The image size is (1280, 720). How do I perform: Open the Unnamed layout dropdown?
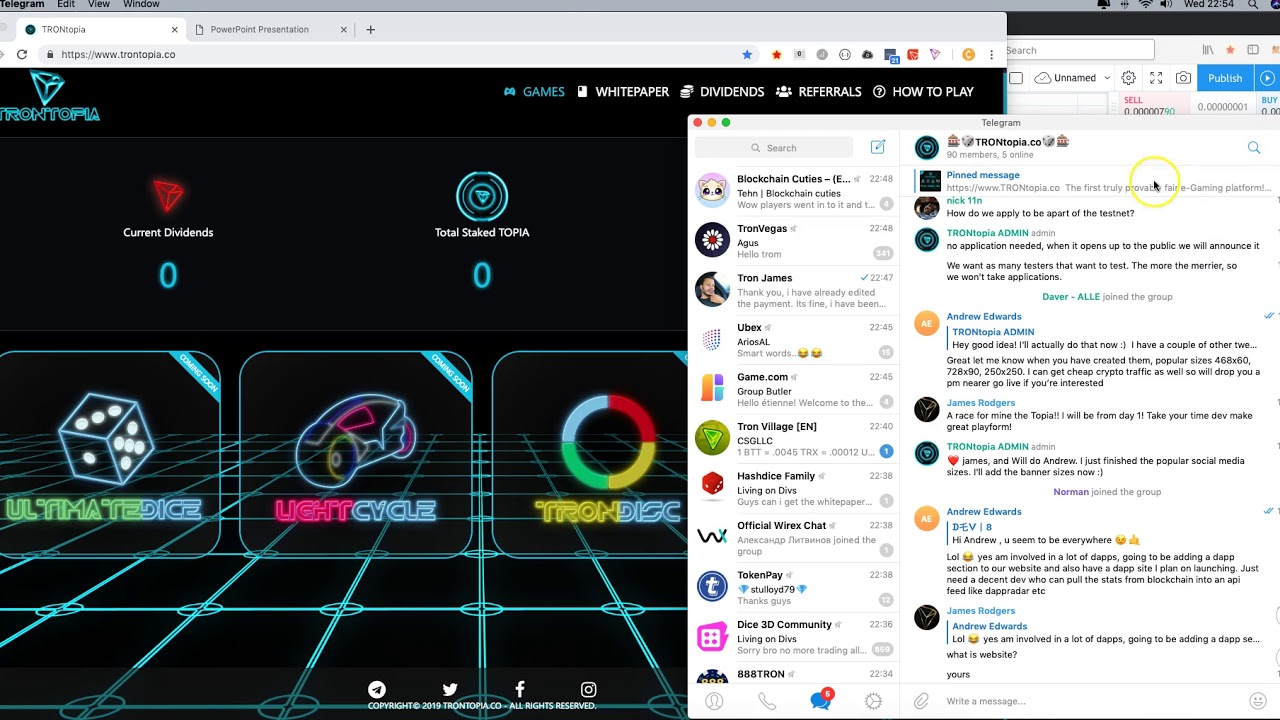coord(1073,78)
